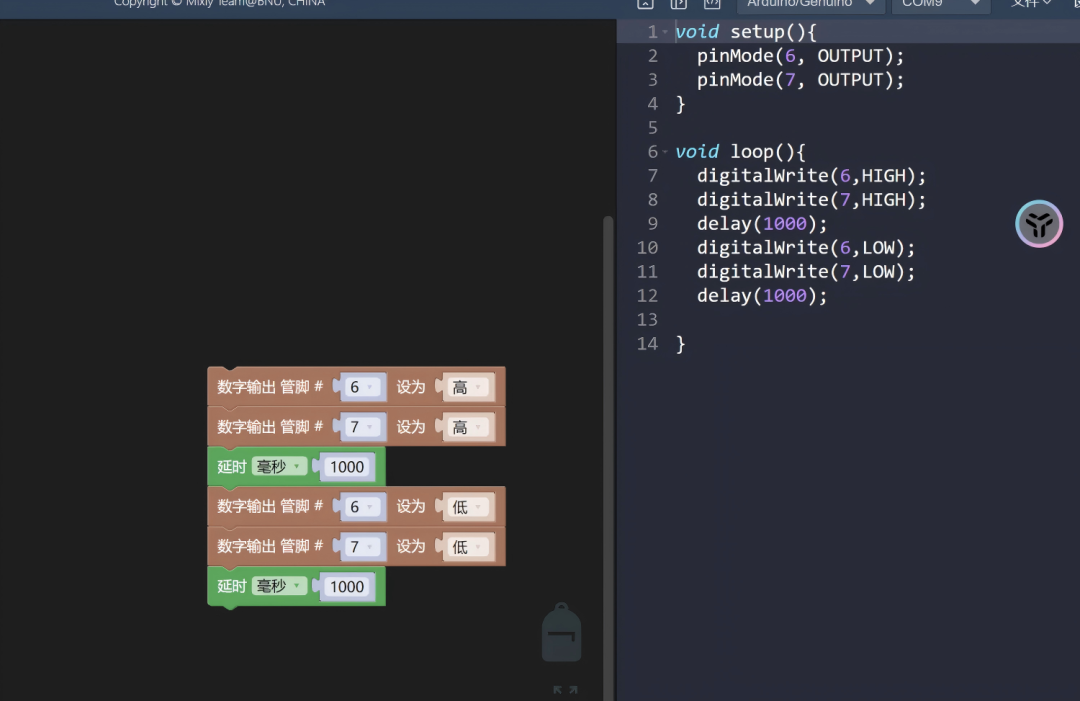This screenshot has height=701, width=1080.
Task: Open the COM9 serial port dropdown
Action: click(939, 4)
